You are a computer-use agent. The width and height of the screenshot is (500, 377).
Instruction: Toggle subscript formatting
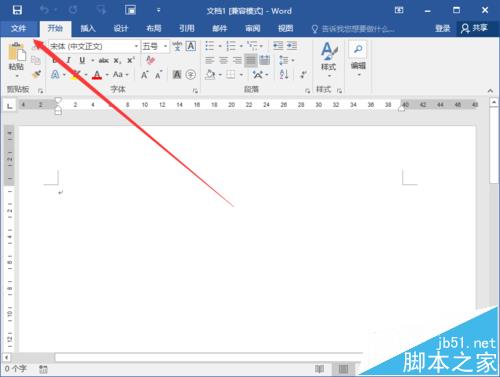point(117,60)
